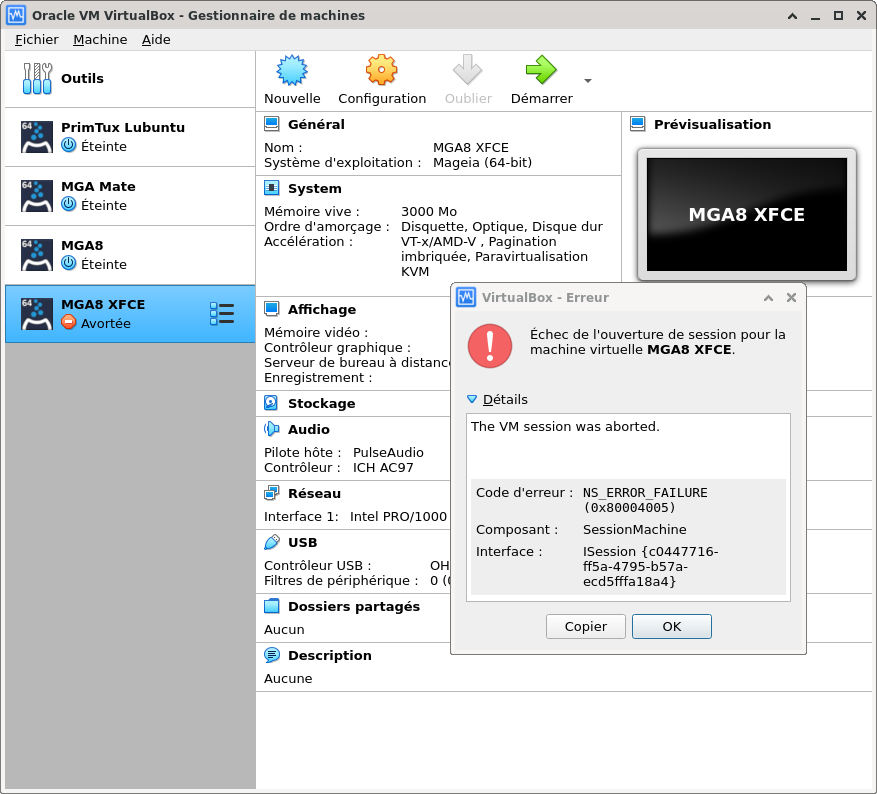Click the MGA8 XFCE preview thumbnail
The height and width of the screenshot is (794, 877).
(x=747, y=214)
